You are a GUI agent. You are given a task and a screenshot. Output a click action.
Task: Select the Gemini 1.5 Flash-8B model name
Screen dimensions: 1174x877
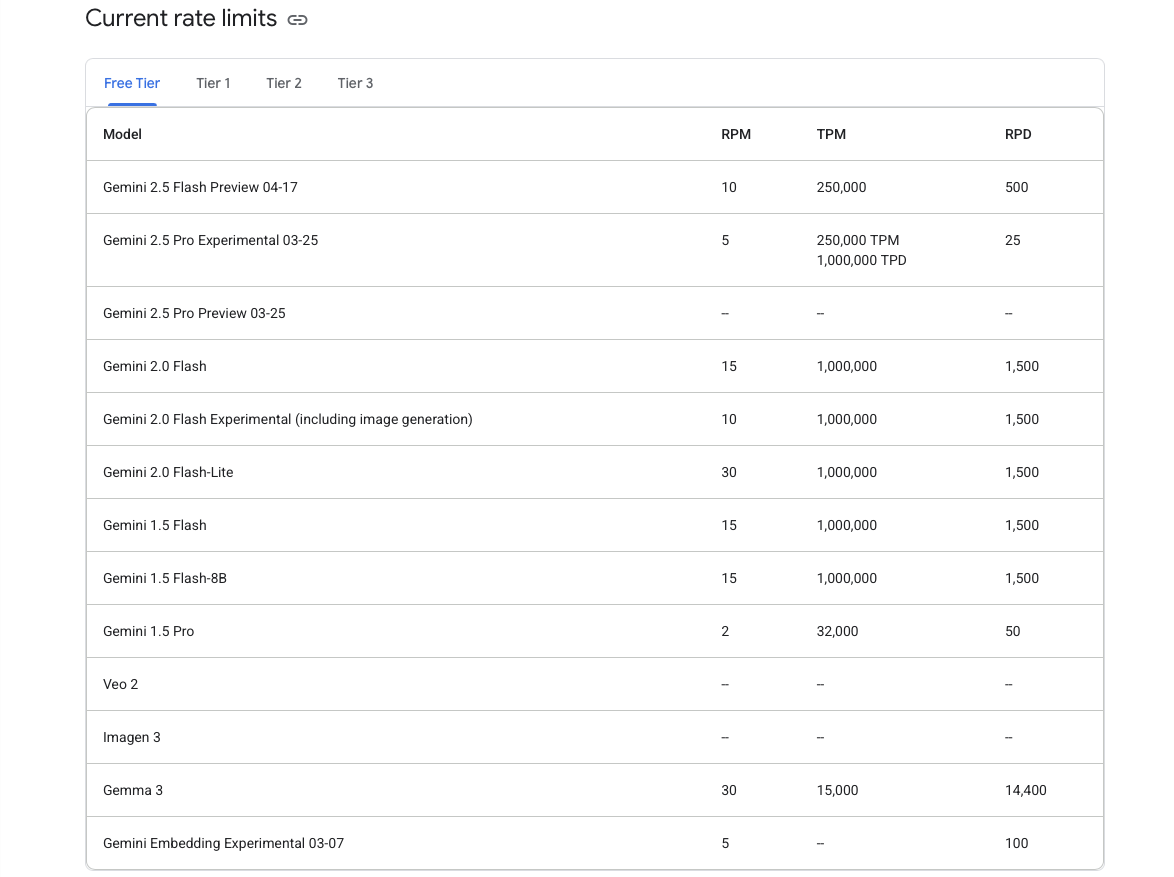[x=165, y=578]
